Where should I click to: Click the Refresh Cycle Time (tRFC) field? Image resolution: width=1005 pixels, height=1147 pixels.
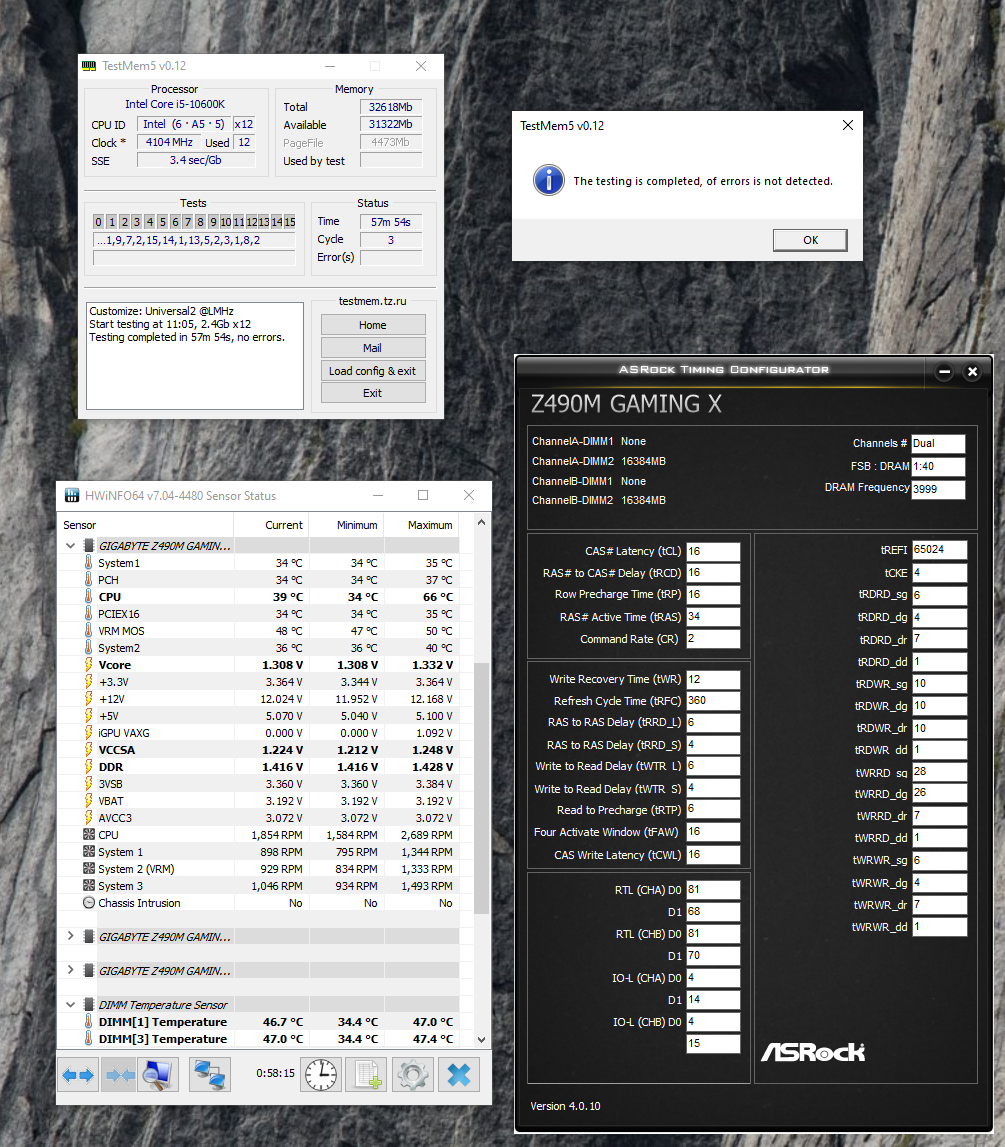(x=713, y=701)
